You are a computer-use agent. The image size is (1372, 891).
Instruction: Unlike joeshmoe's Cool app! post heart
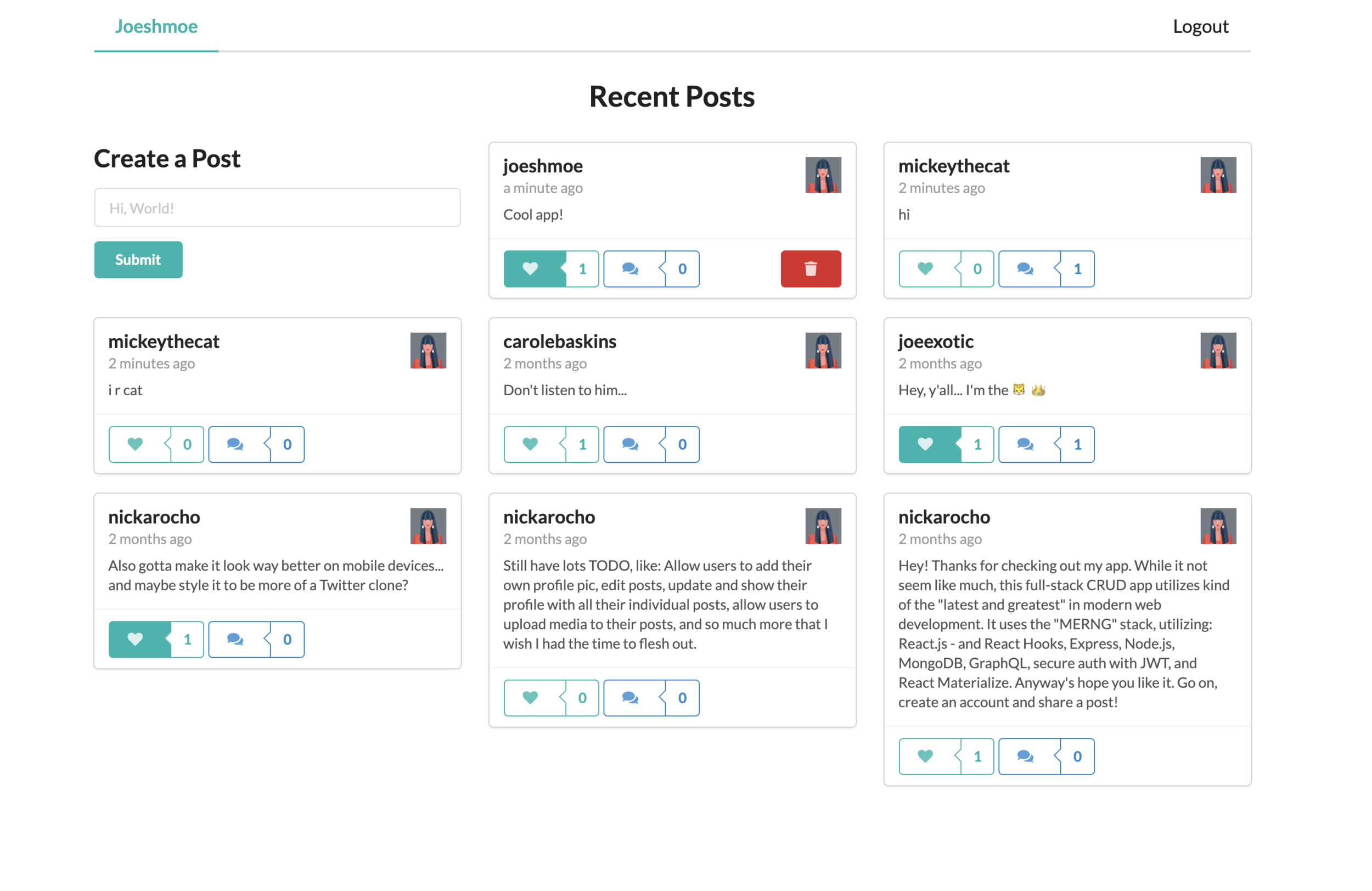point(535,269)
